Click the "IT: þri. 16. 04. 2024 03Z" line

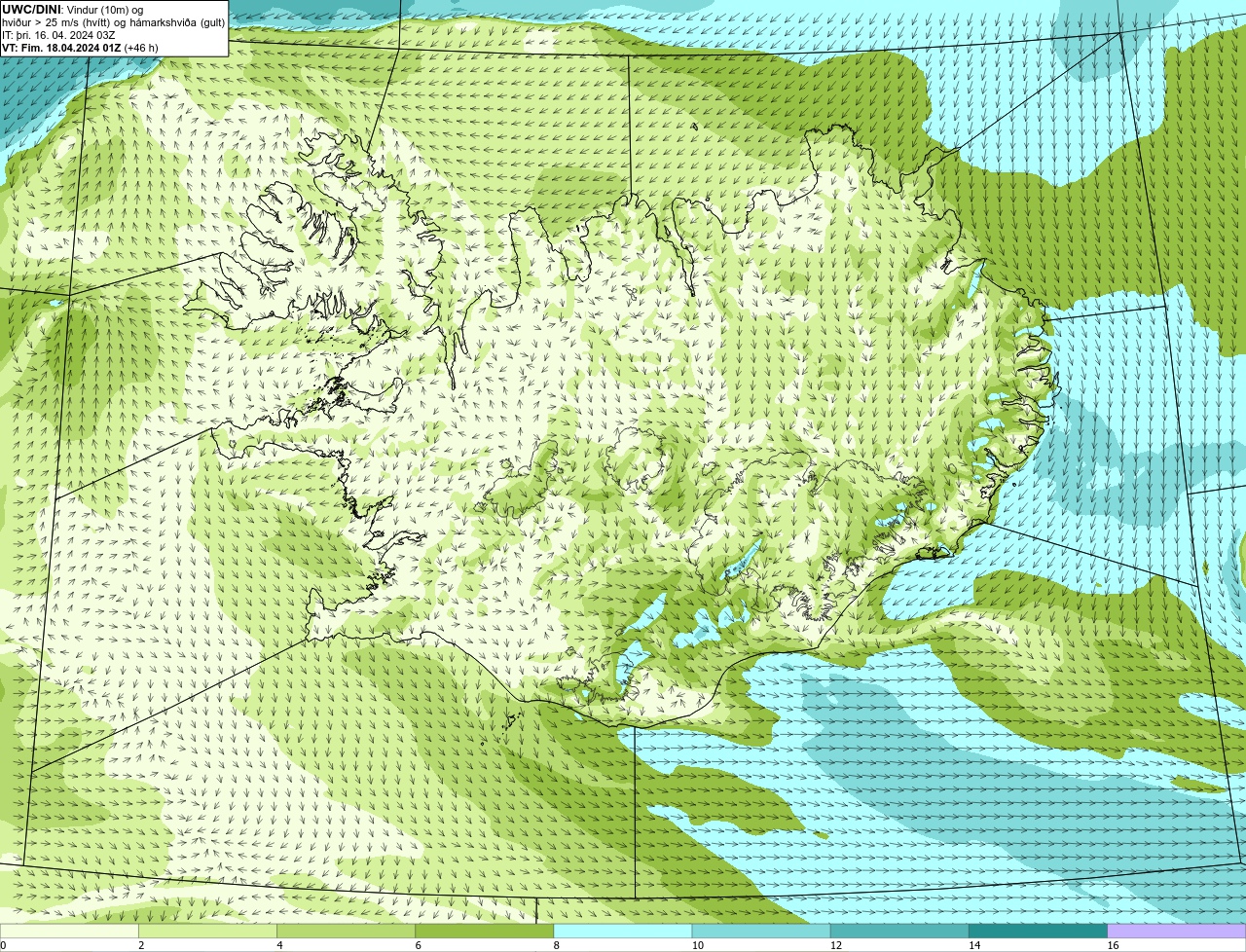coord(58,35)
